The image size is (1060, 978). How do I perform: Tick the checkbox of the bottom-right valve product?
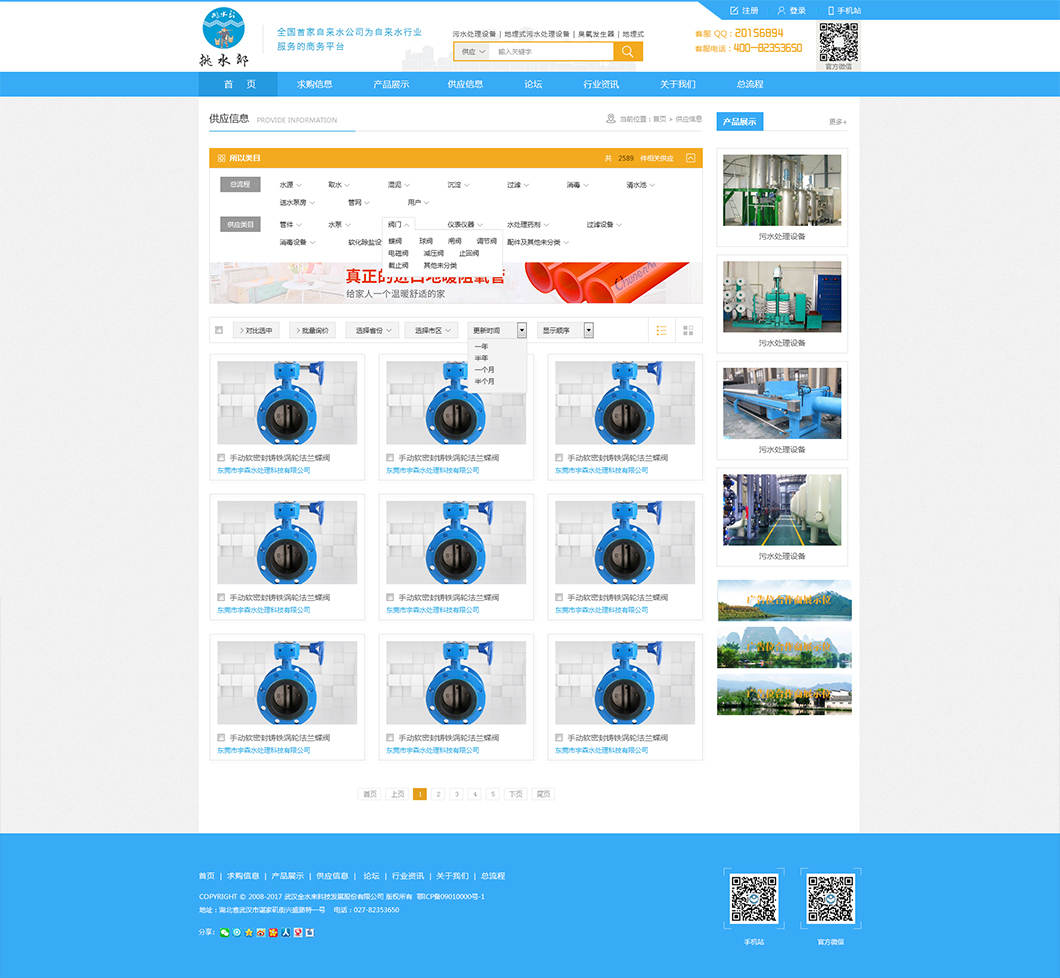pos(559,737)
